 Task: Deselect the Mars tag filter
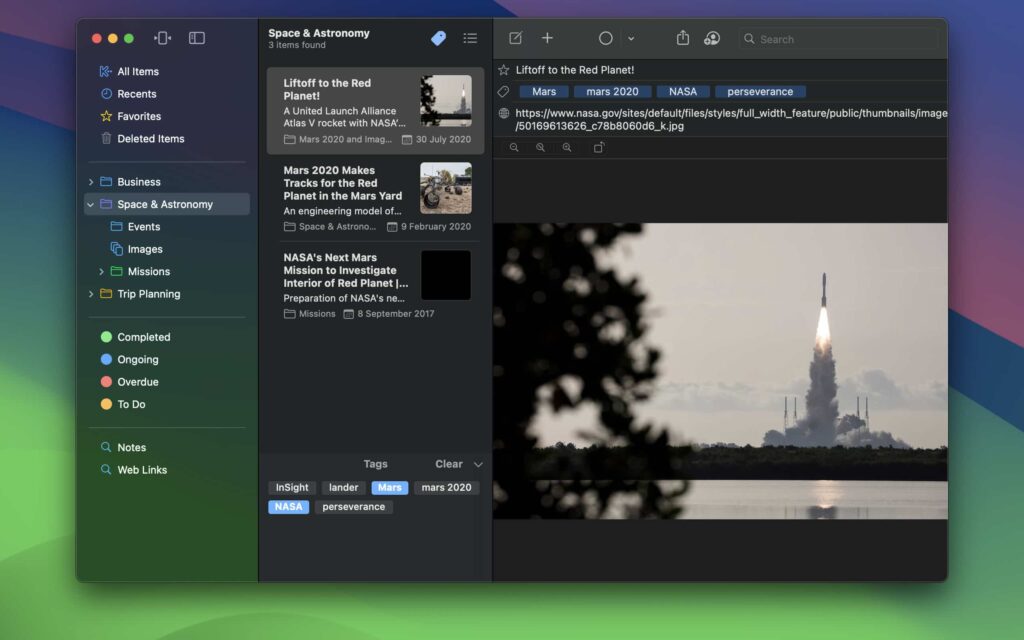pyautogui.click(x=390, y=488)
